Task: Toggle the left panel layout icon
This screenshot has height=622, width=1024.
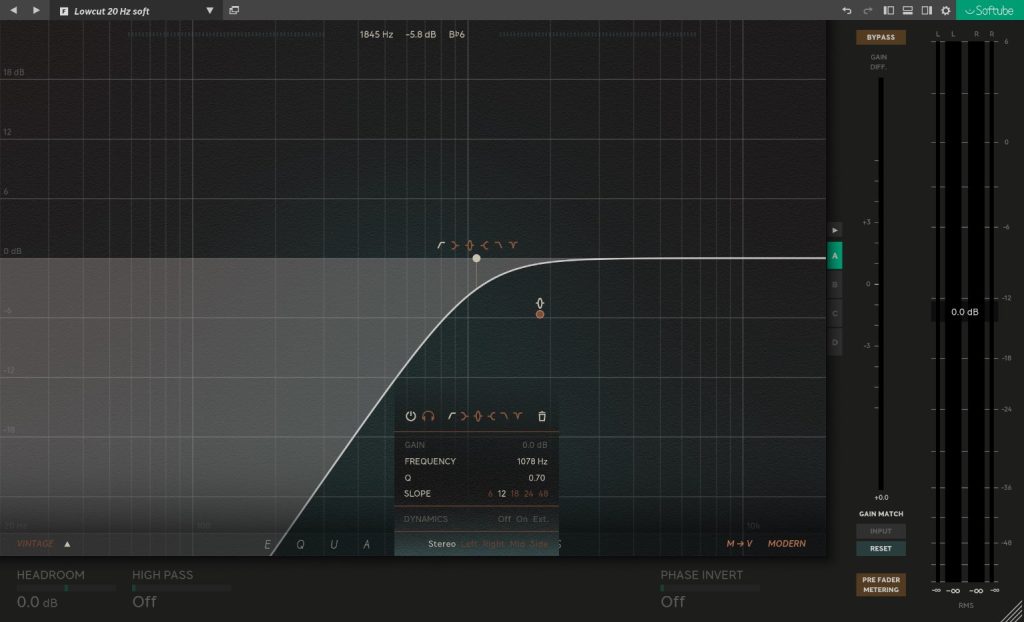Action: (888, 10)
